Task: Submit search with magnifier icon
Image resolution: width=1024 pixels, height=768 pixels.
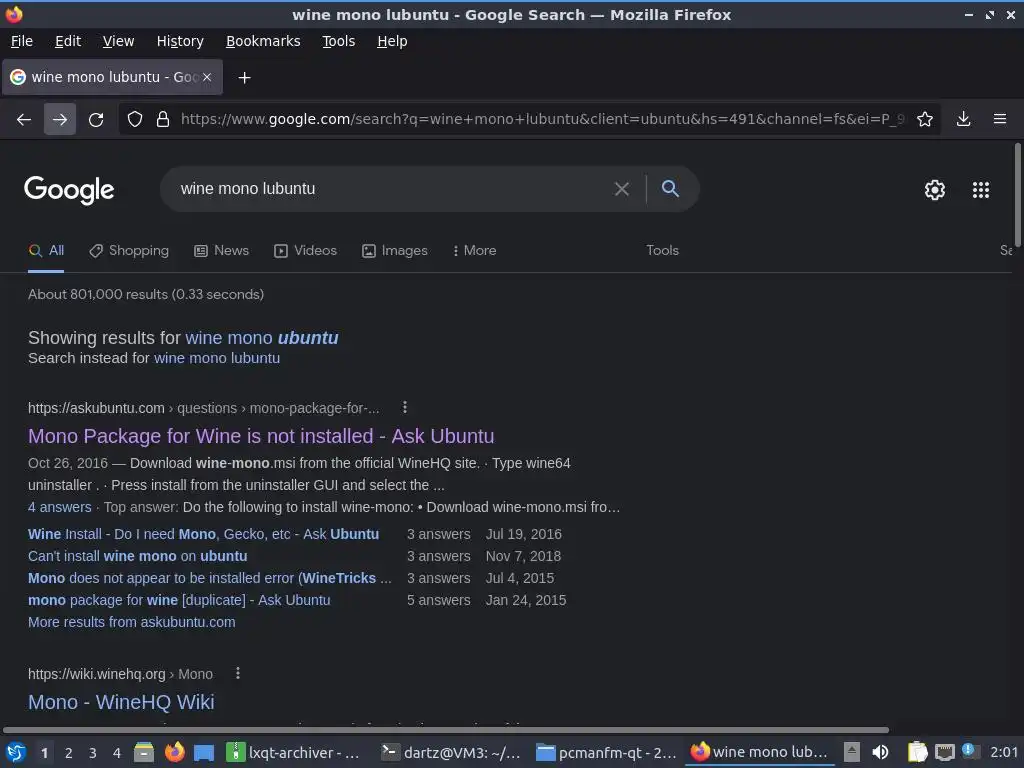Action: [670, 189]
